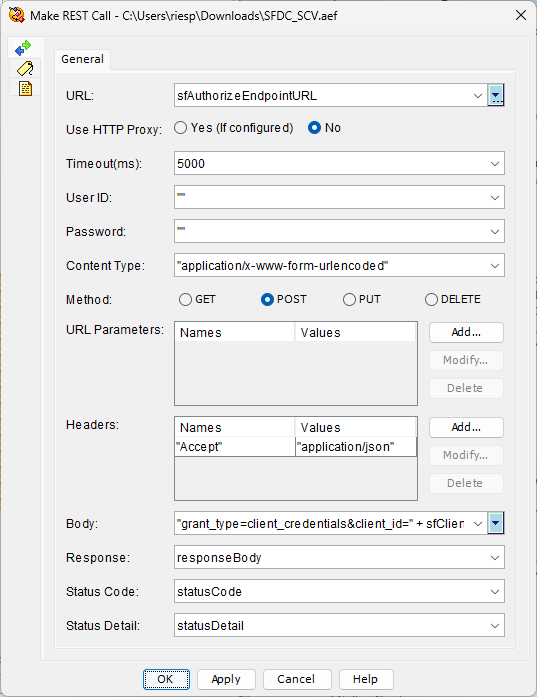Click Names column header in URL Parameters table
537x697 pixels.
click(x=235, y=332)
